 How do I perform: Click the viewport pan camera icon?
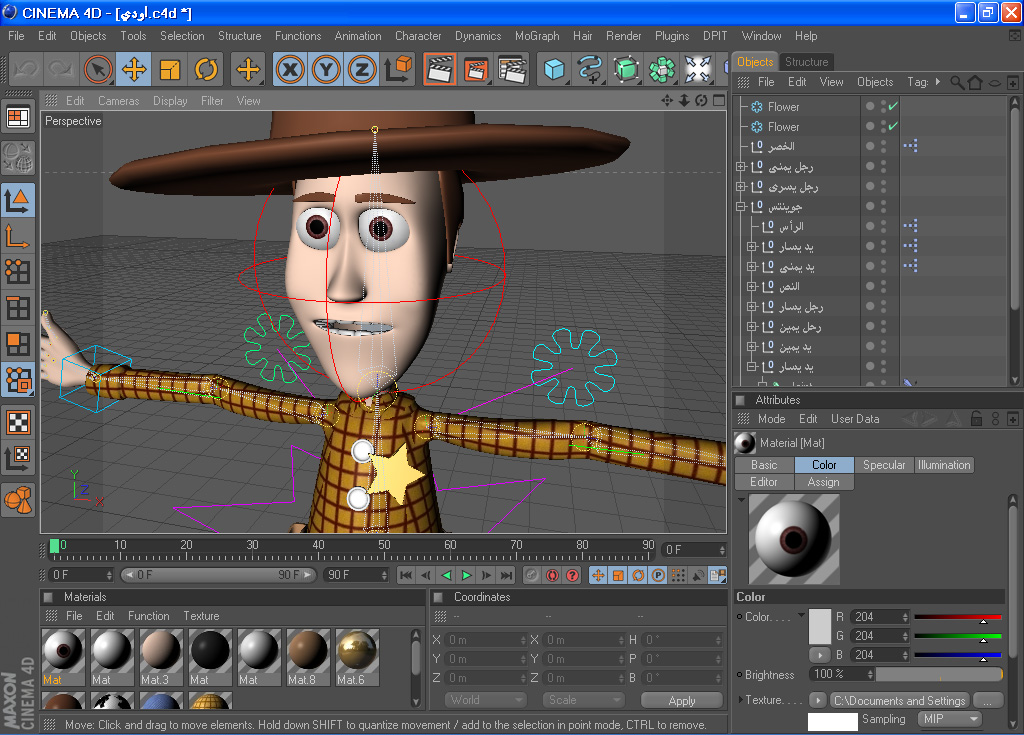pyautogui.click(x=667, y=101)
